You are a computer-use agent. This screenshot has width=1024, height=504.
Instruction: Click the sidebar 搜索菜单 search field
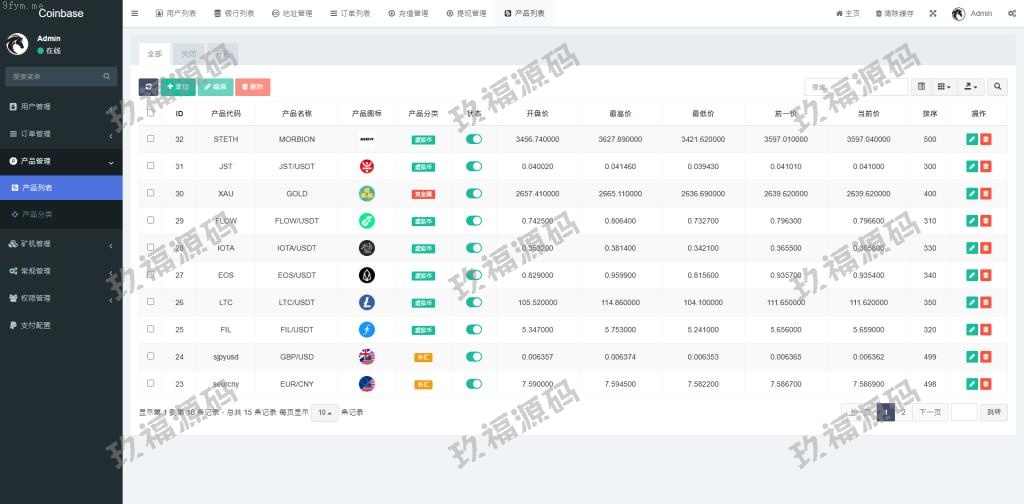pos(55,76)
